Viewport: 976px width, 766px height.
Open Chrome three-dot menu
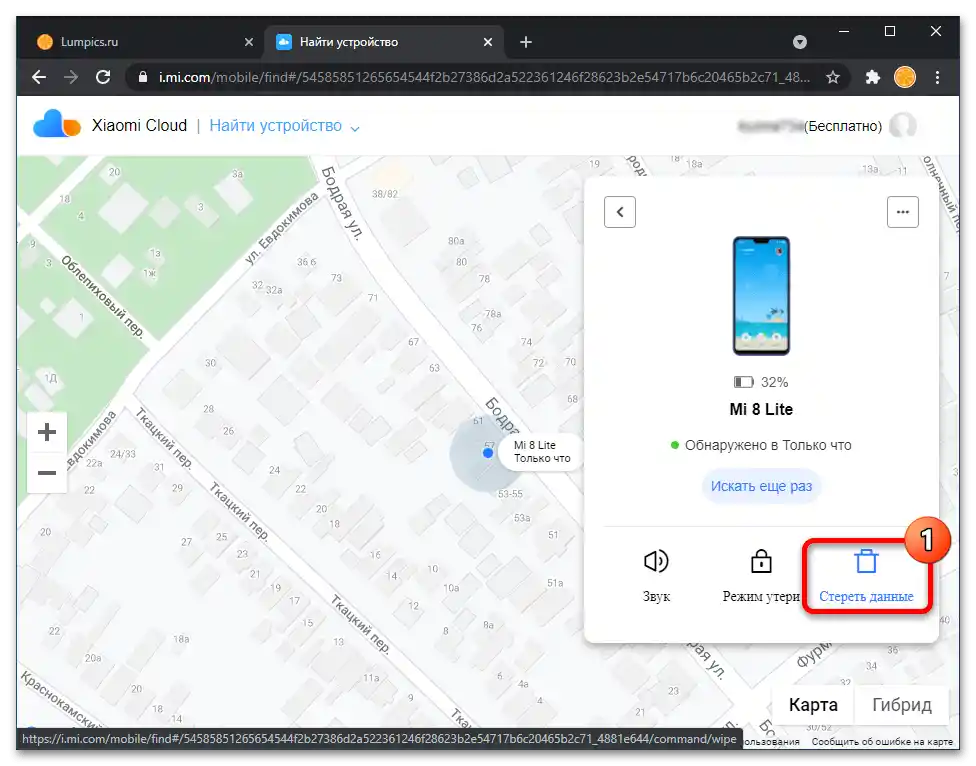(x=937, y=77)
